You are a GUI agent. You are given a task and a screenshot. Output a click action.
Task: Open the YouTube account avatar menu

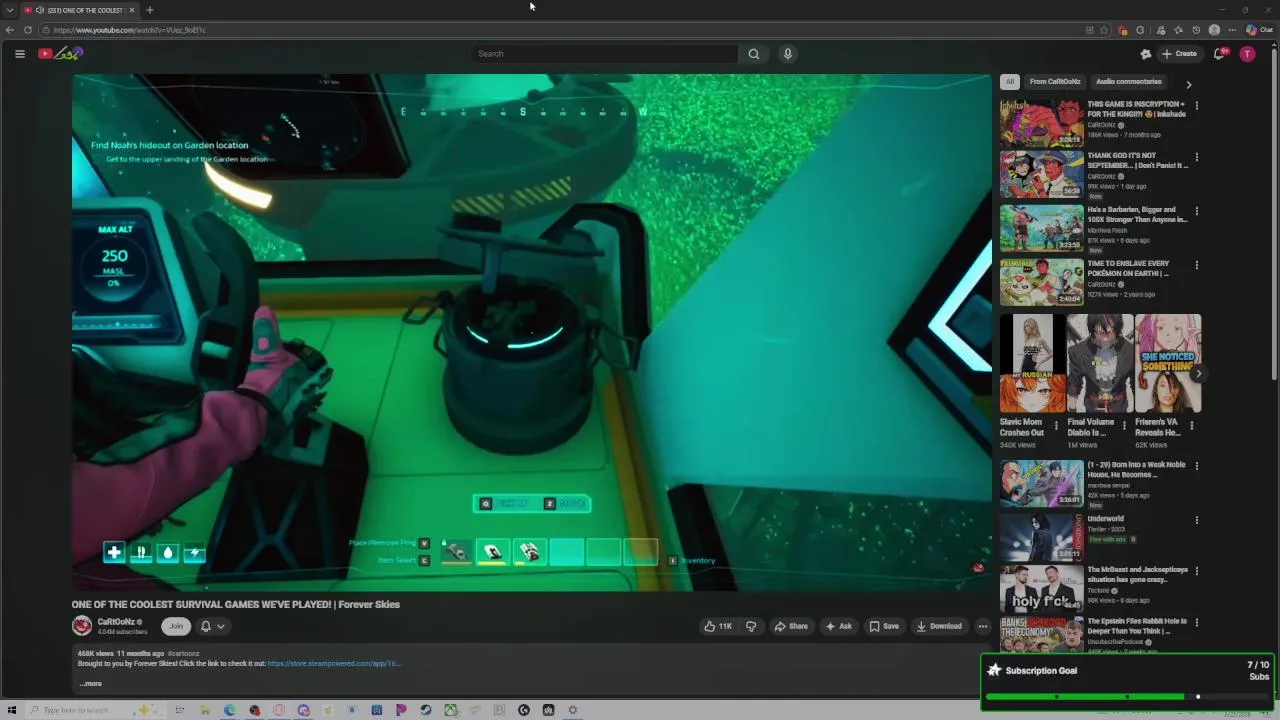click(x=1247, y=54)
